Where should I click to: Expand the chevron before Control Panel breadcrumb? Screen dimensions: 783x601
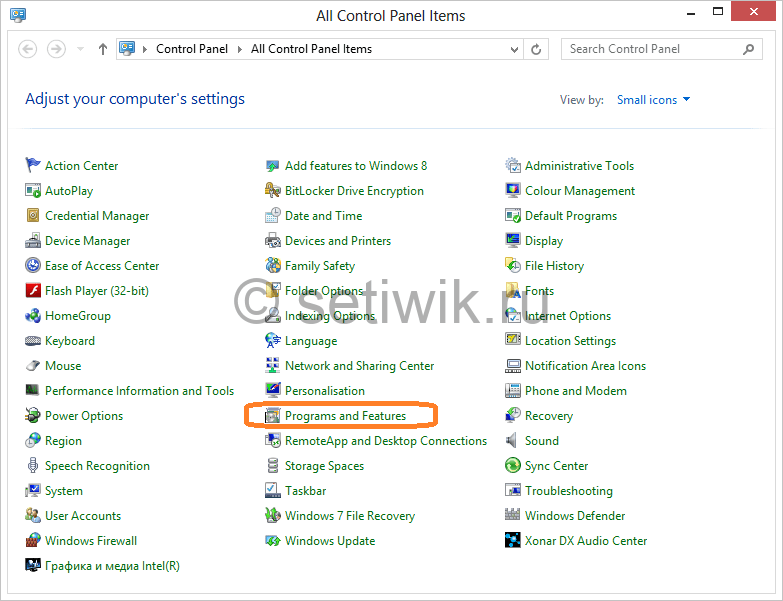point(145,49)
